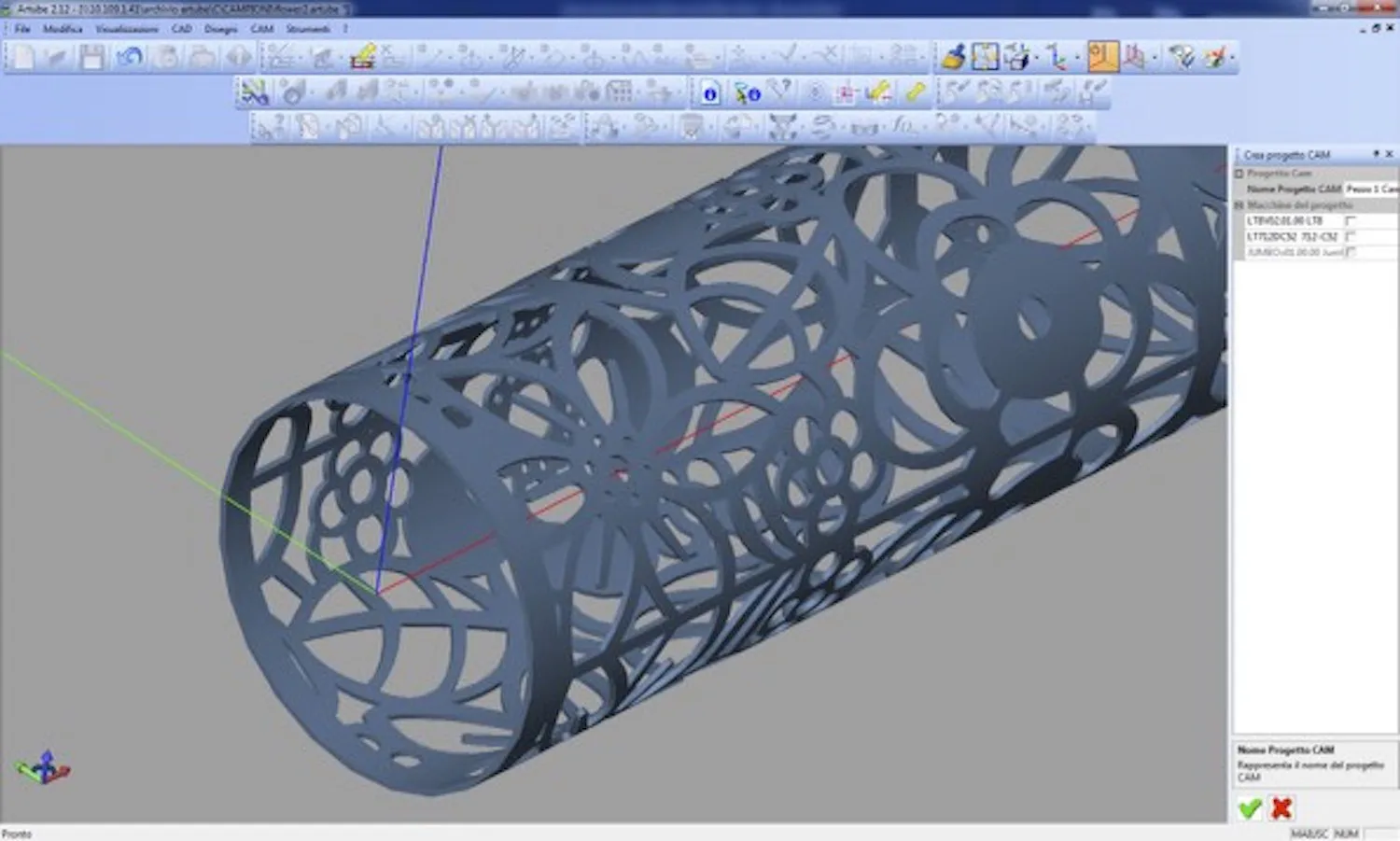Click the Save floppy disk icon
The height and width of the screenshot is (841, 1400).
click(x=91, y=58)
